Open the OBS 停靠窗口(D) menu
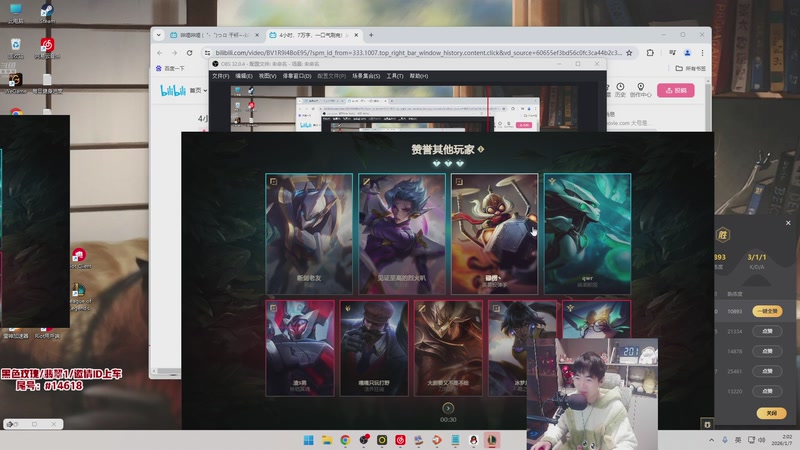 click(x=297, y=76)
